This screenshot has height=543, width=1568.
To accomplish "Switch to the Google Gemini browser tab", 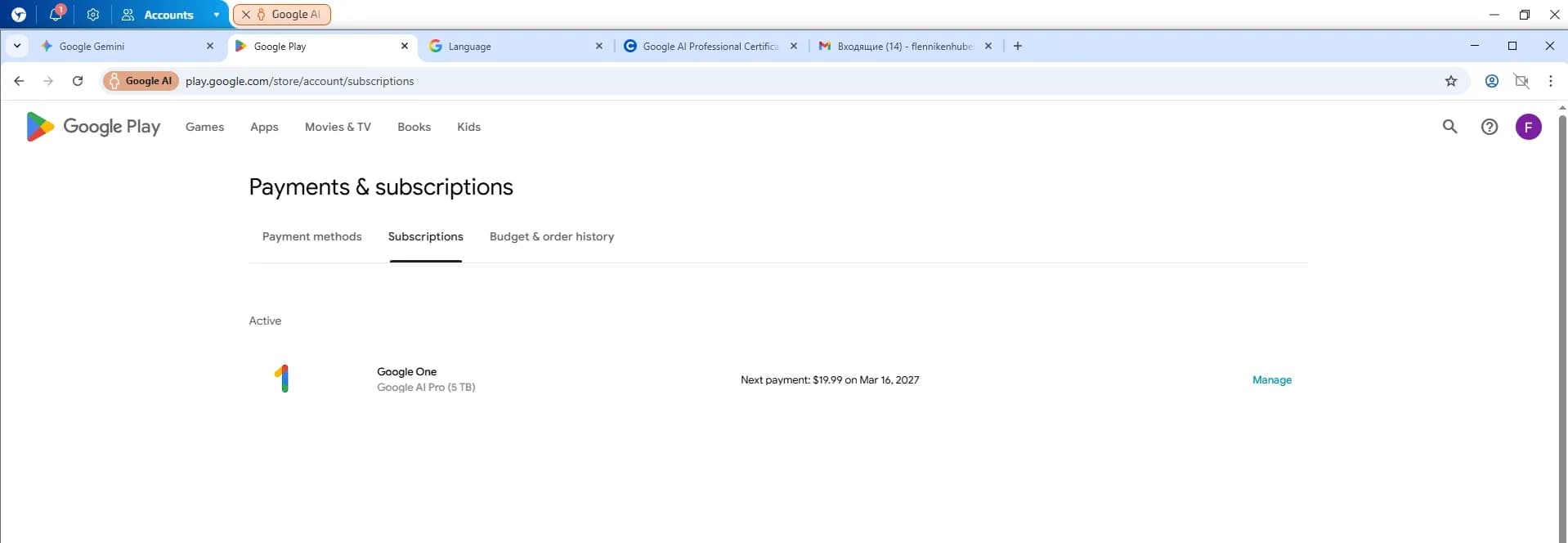I will coord(123,47).
